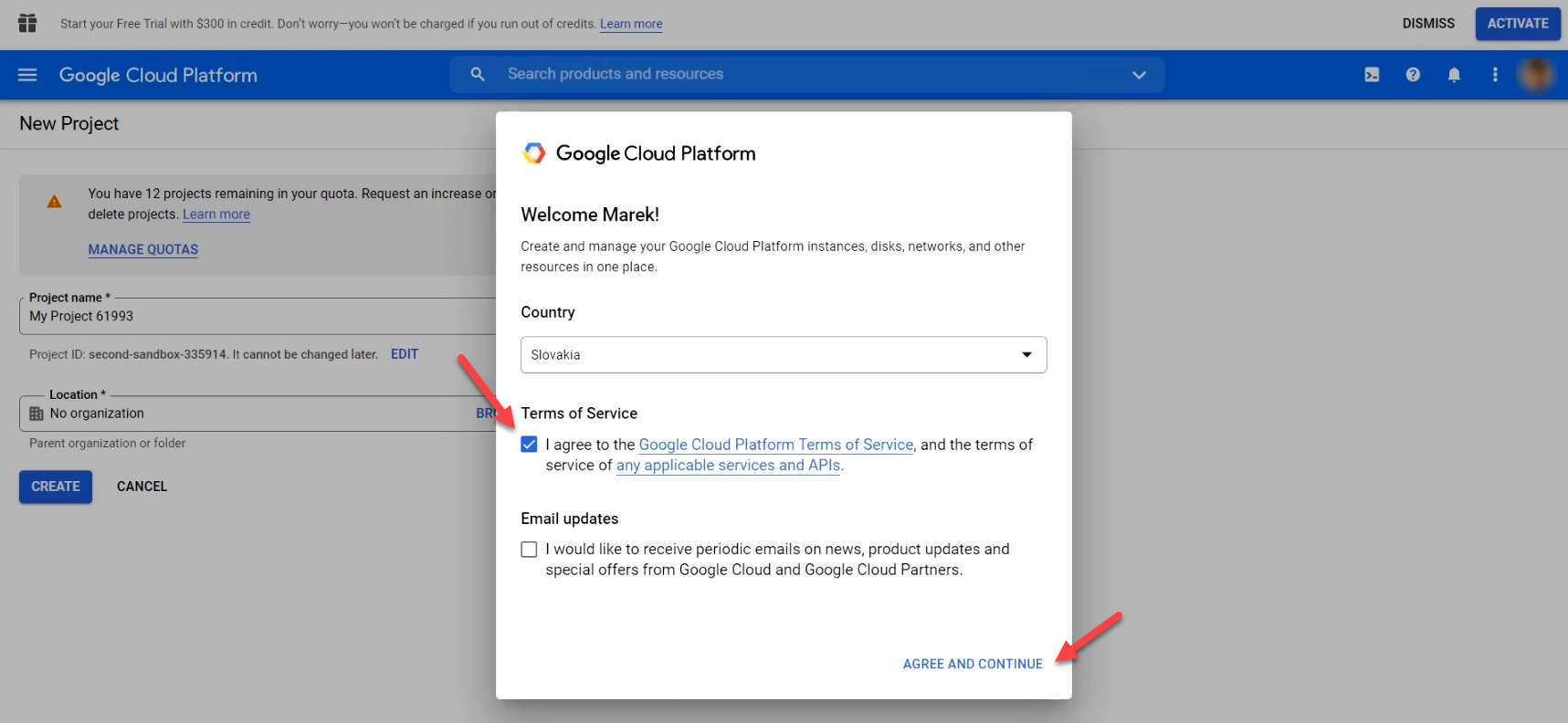Click the search magnifier icon
The width and height of the screenshot is (1568, 723).
(478, 74)
